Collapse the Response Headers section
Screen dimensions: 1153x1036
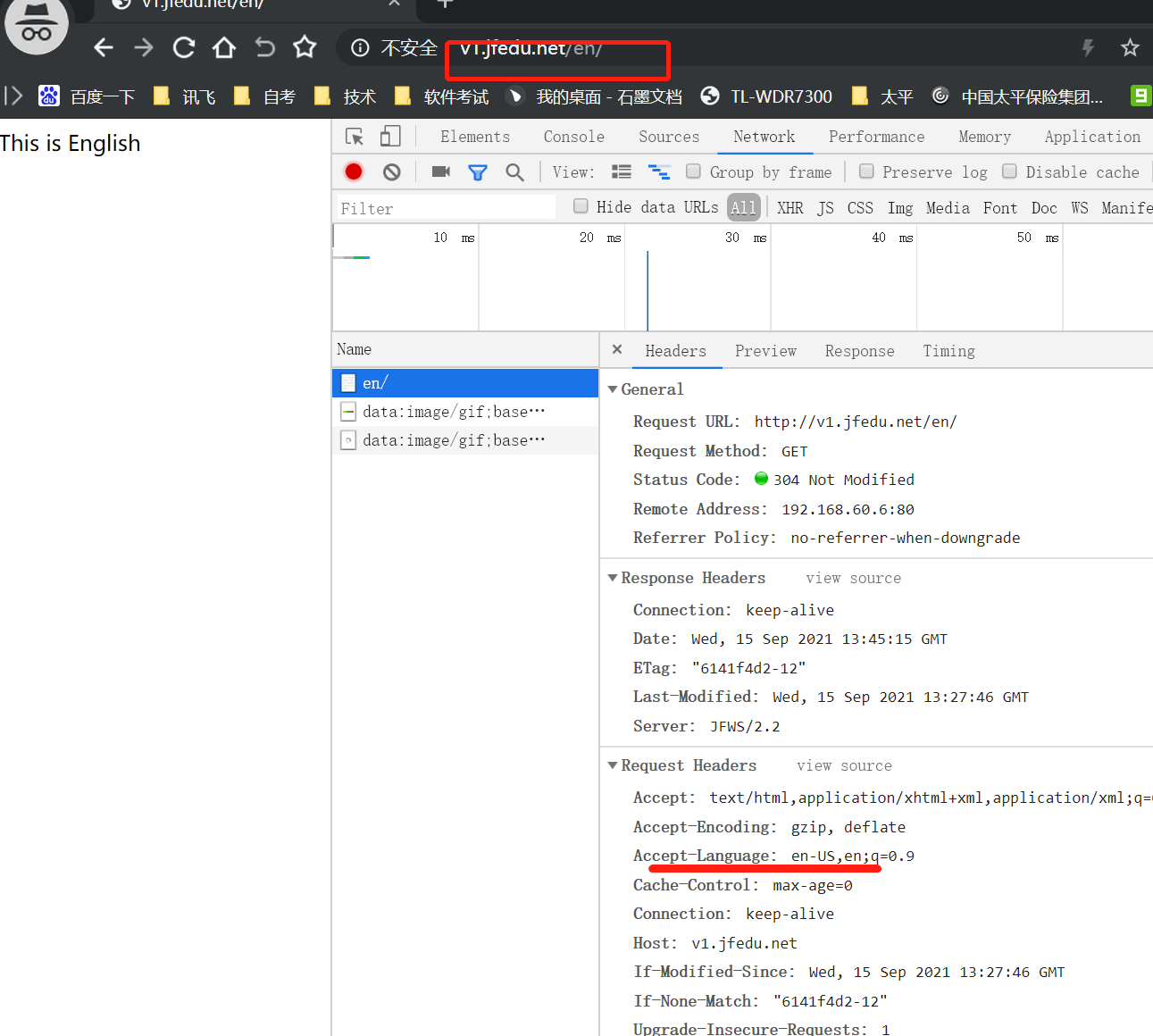[613, 578]
